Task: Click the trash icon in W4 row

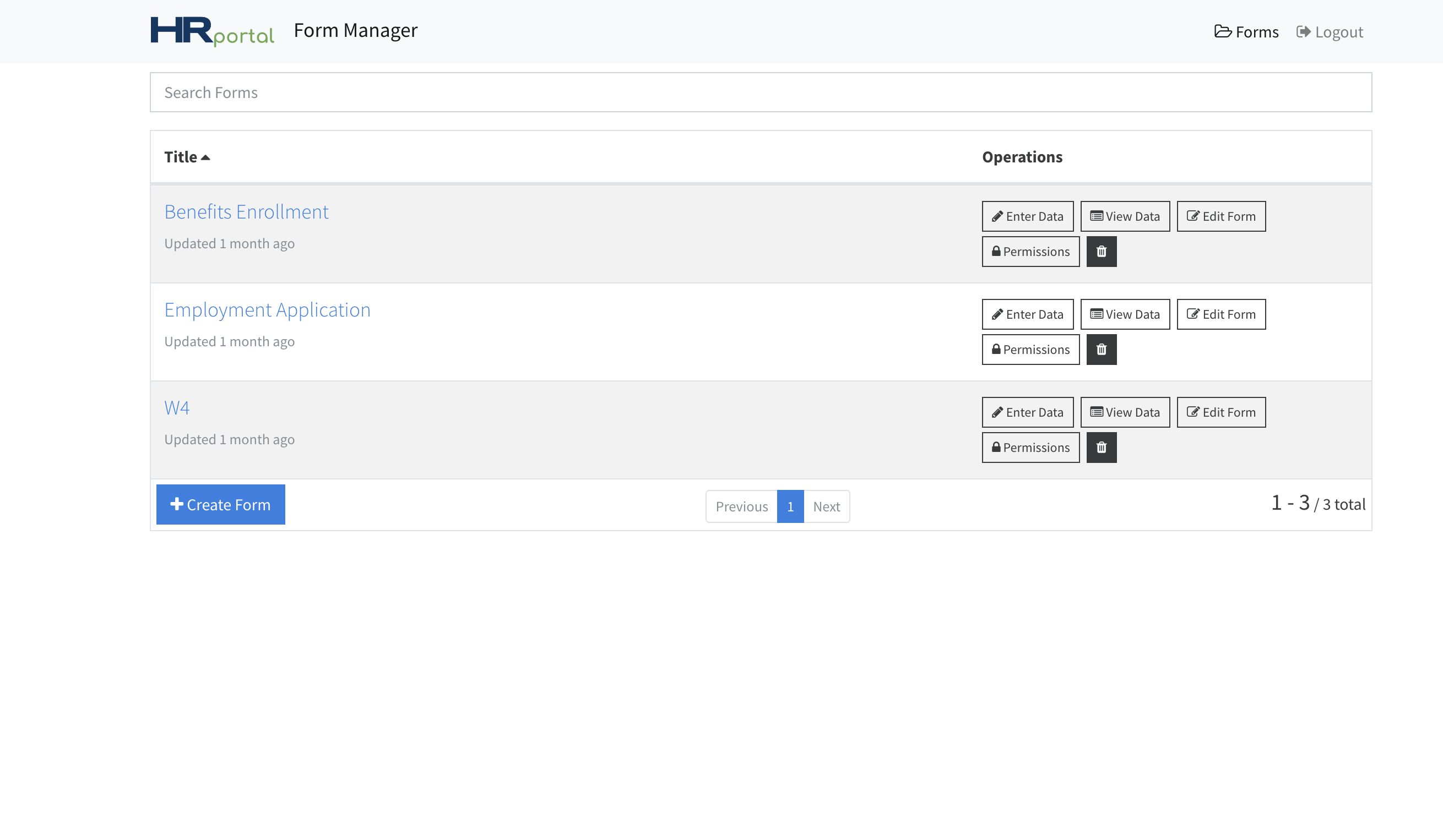Action: pos(1101,448)
